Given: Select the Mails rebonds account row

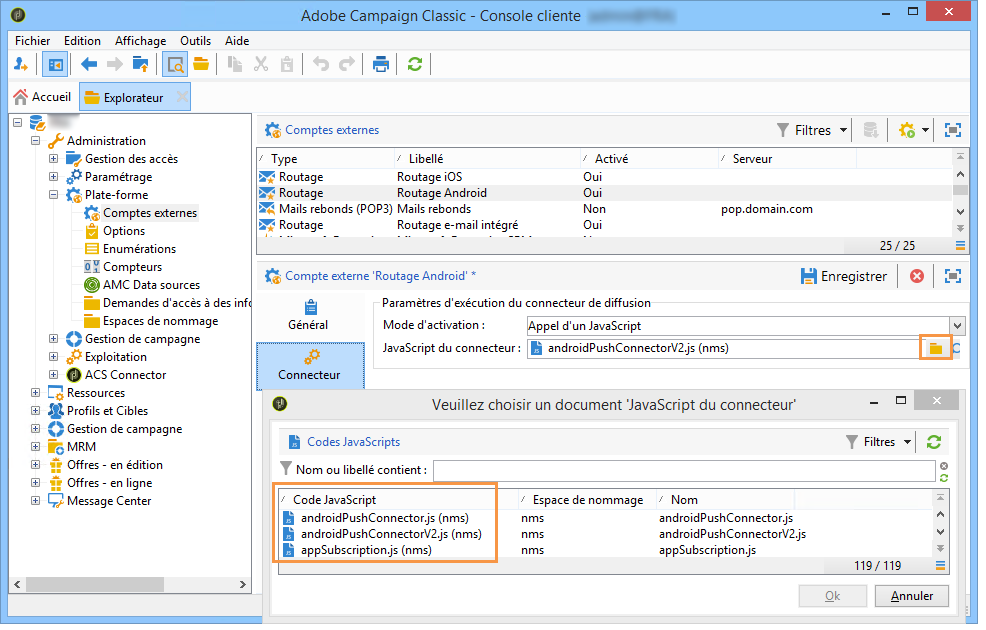Looking at the screenshot, I should 605,209.
